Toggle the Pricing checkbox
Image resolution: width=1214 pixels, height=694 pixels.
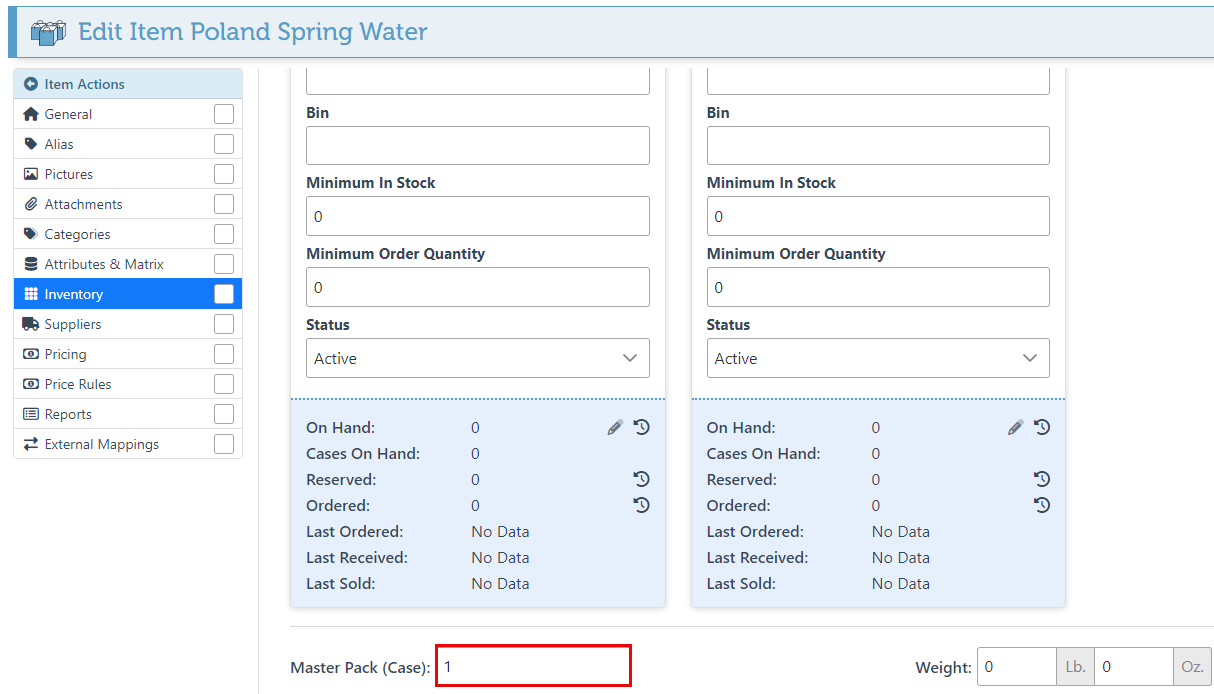(224, 354)
